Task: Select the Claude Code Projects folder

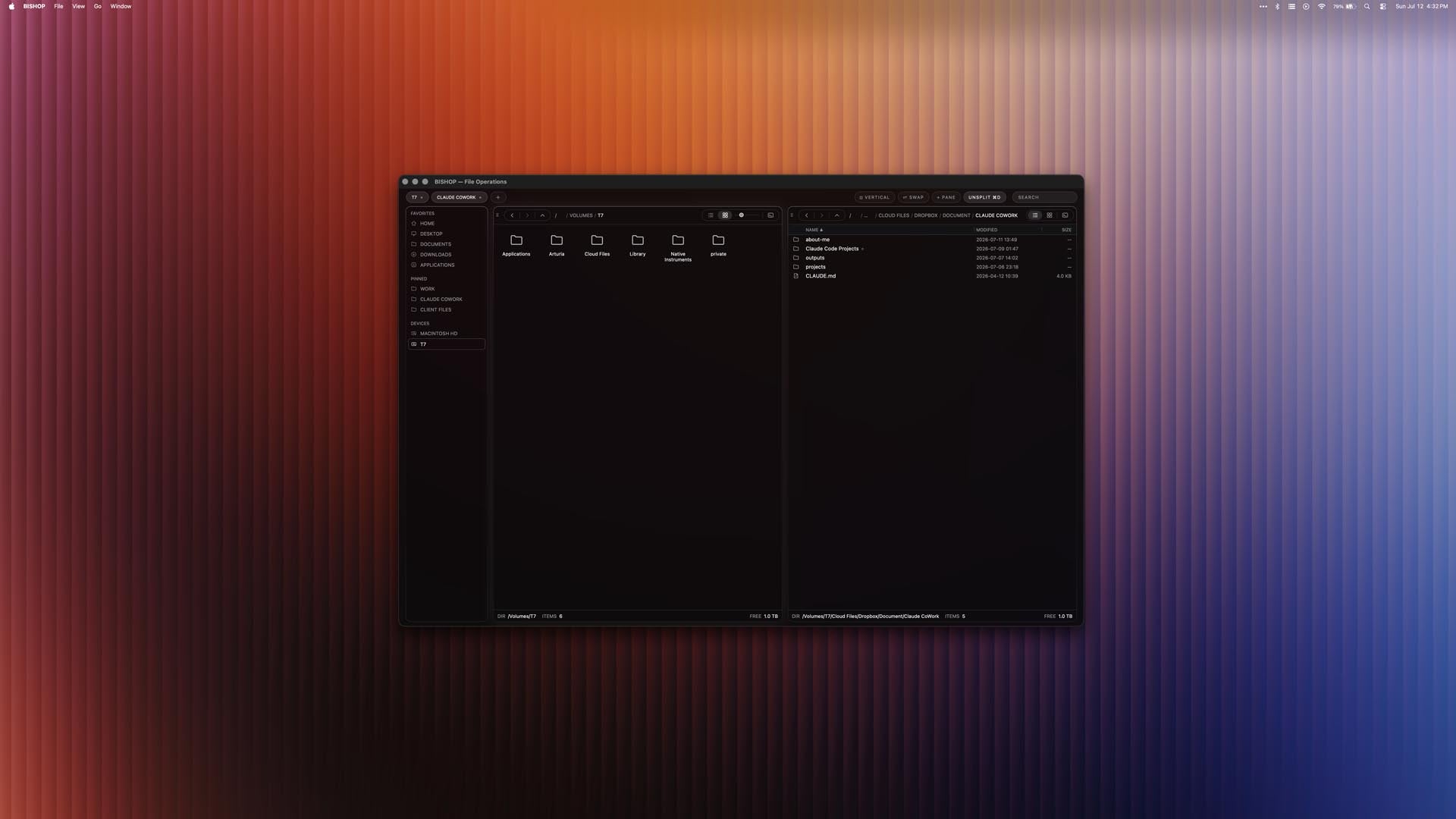Action: pyautogui.click(x=932, y=249)
